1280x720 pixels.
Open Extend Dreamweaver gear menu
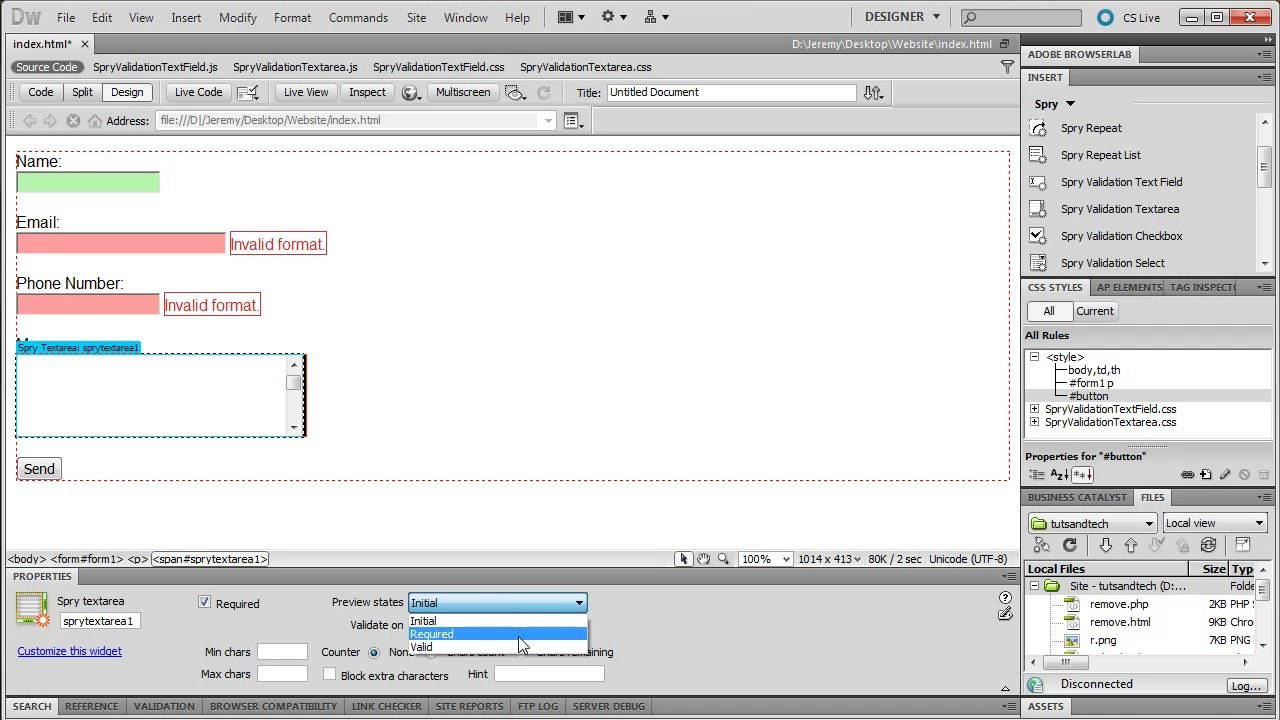click(613, 17)
